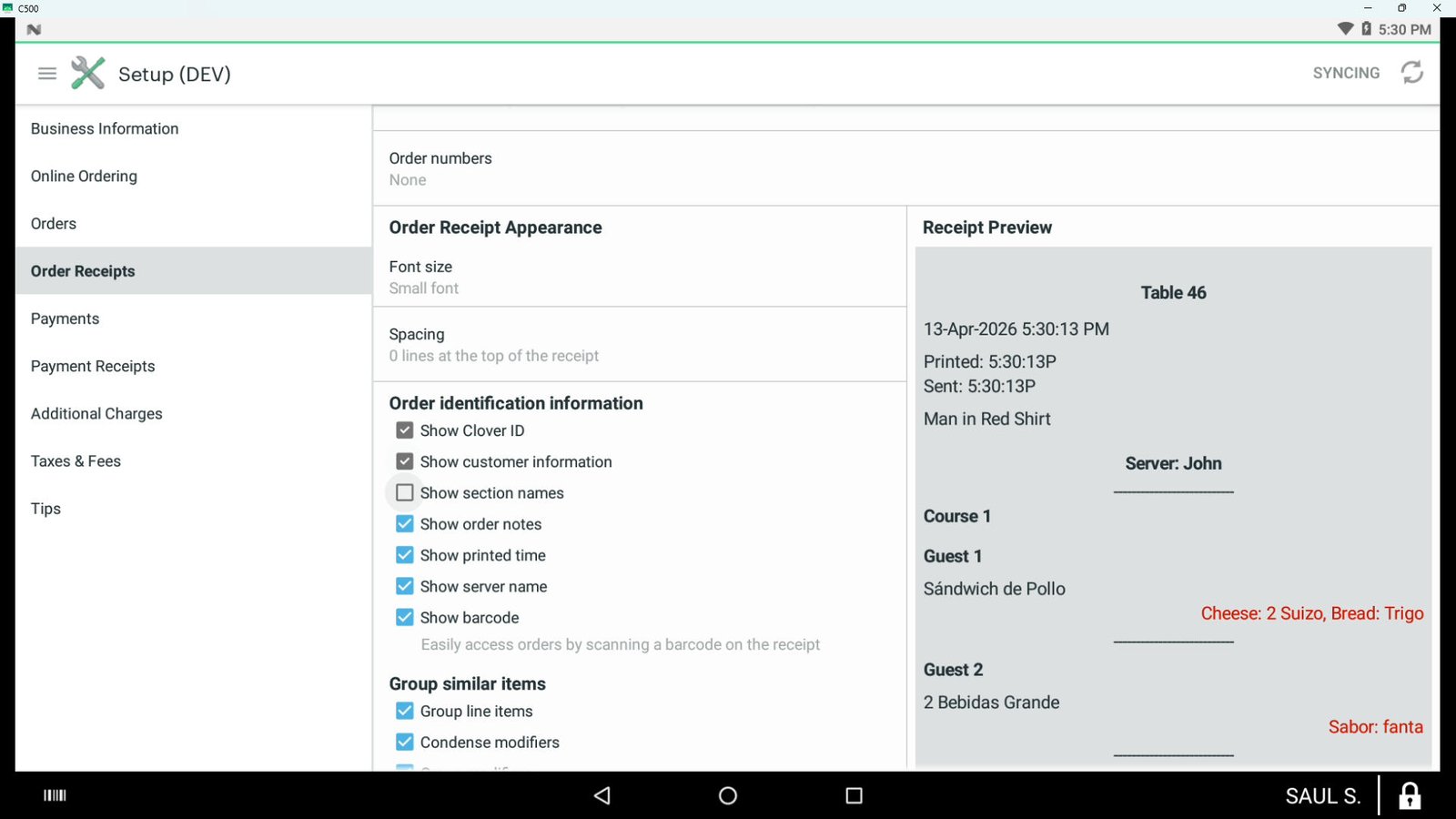Open Payment Receipts settings
The width and height of the screenshot is (1456, 819).
click(193, 366)
